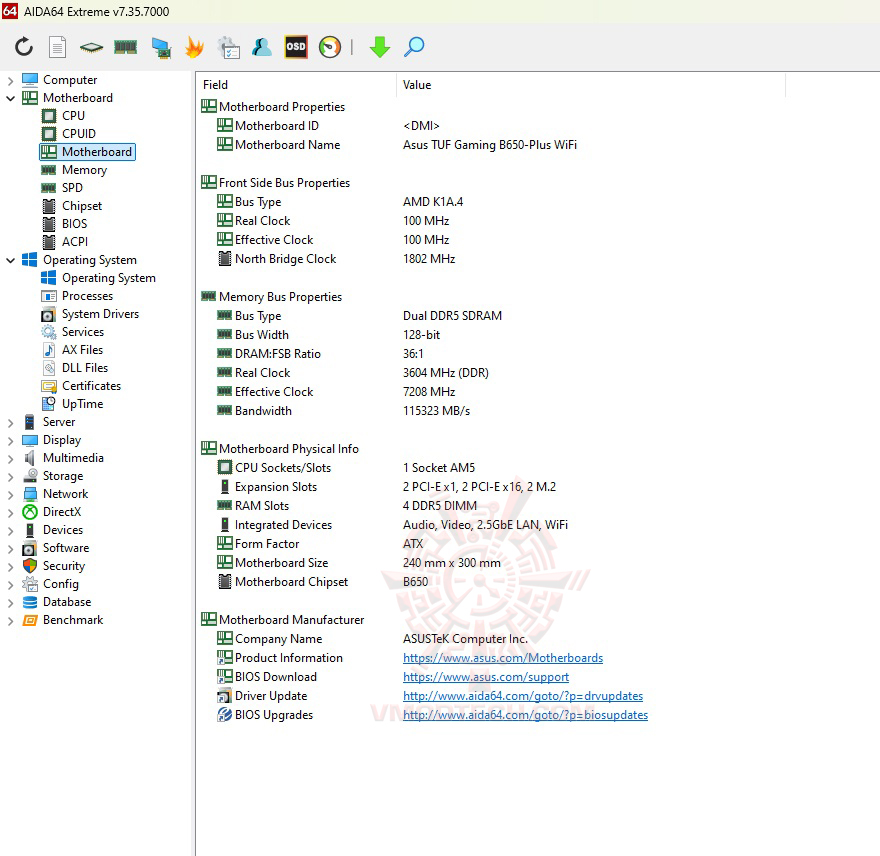The width and height of the screenshot is (880, 856).
Task: Click the Config gear icon in tree
Action: [x=30, y=584]
